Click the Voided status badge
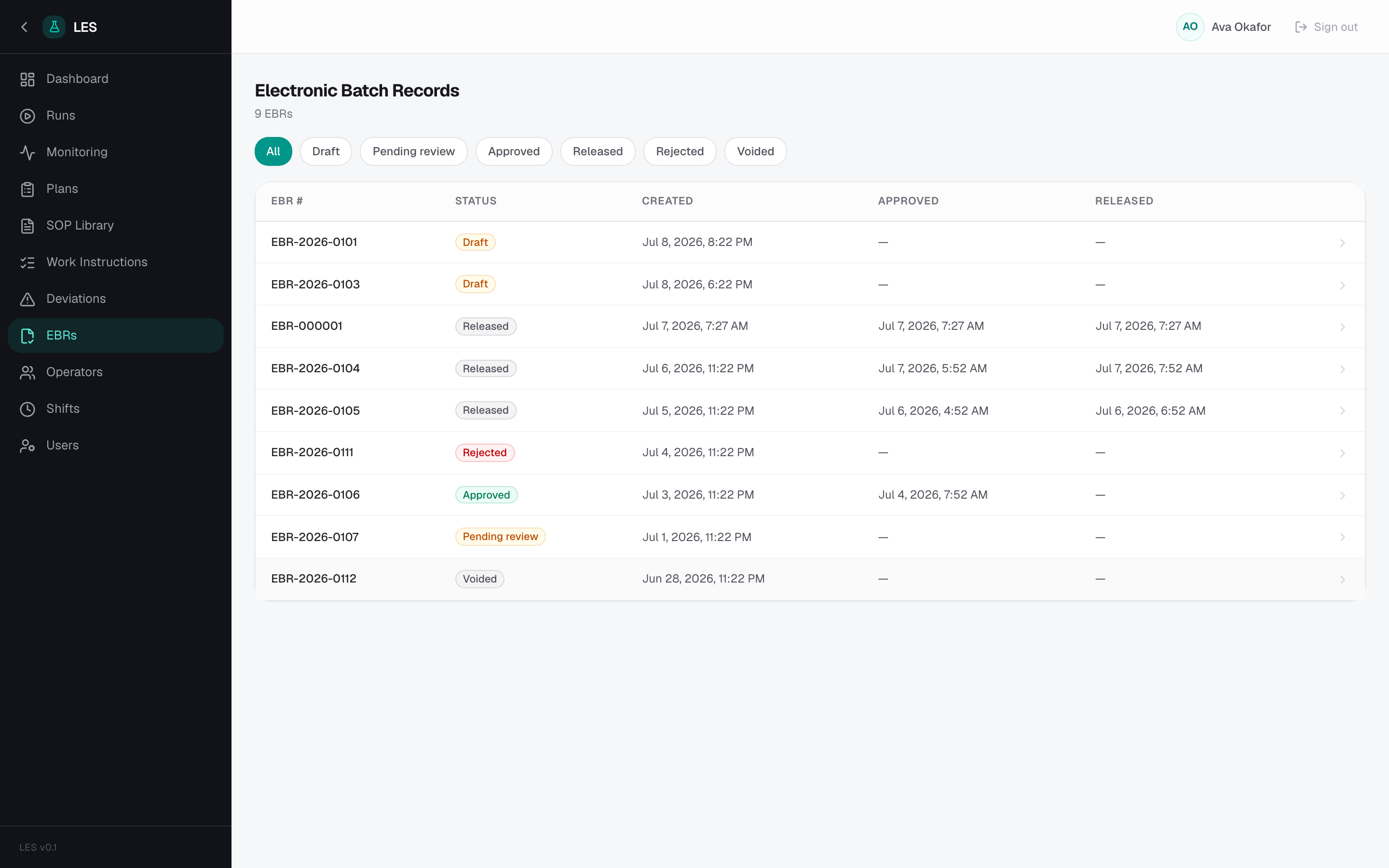 479,579
